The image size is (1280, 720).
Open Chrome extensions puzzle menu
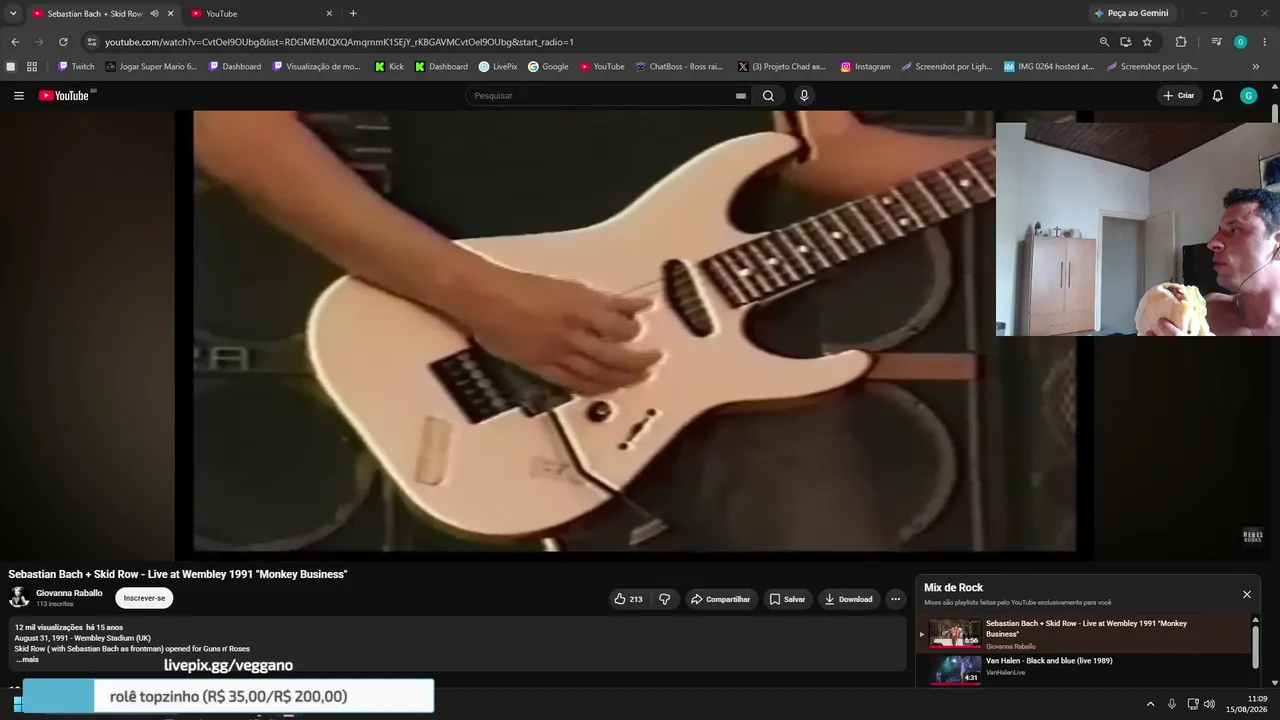pyautogui.click(x=1181, y=42)
